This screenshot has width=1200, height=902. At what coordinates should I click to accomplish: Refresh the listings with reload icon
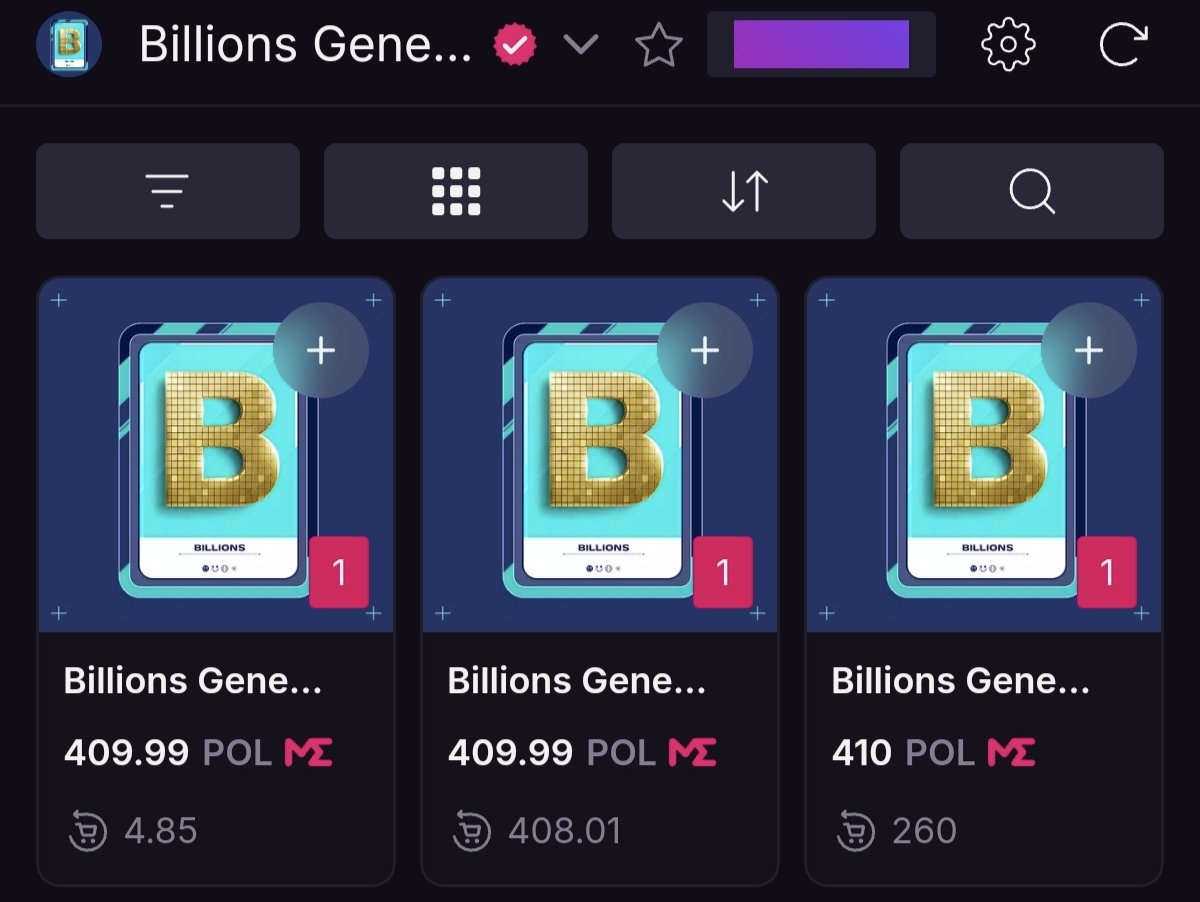click(1121, 45)
